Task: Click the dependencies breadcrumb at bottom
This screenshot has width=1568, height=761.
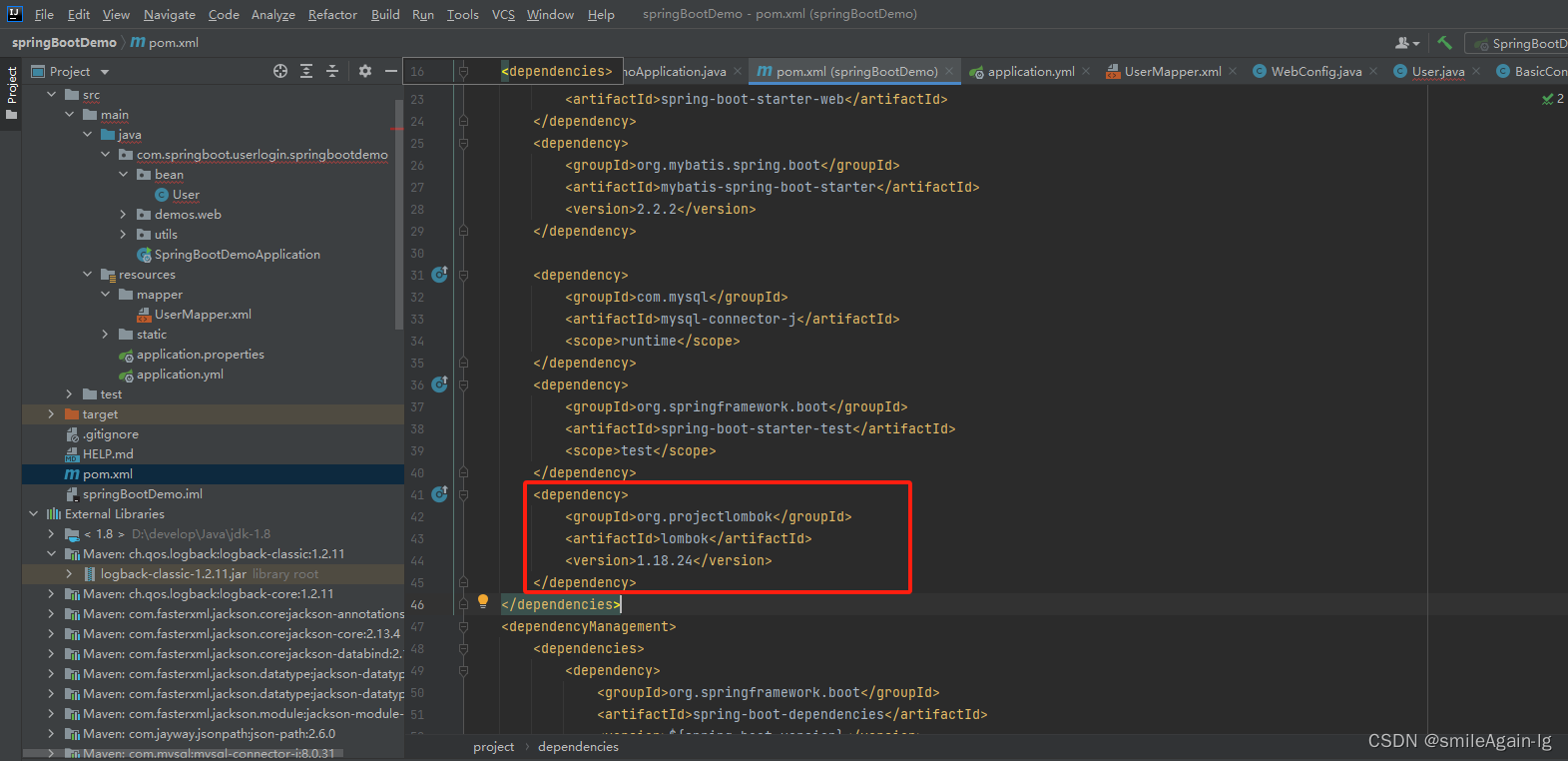Action: coord(578,746)
